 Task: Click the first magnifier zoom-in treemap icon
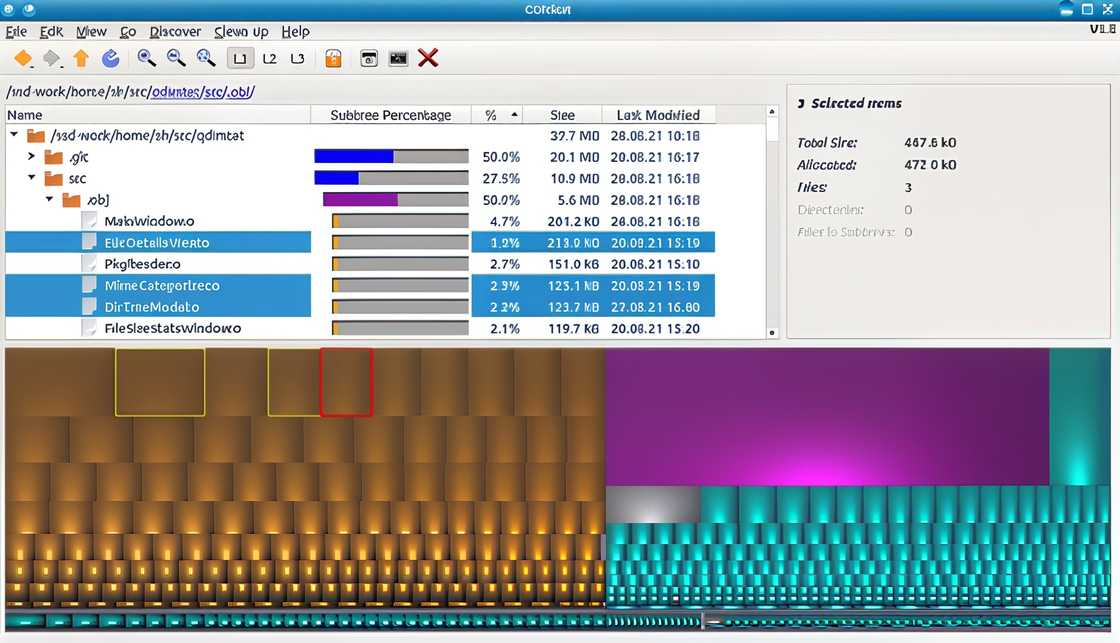[x=147, y=59]
